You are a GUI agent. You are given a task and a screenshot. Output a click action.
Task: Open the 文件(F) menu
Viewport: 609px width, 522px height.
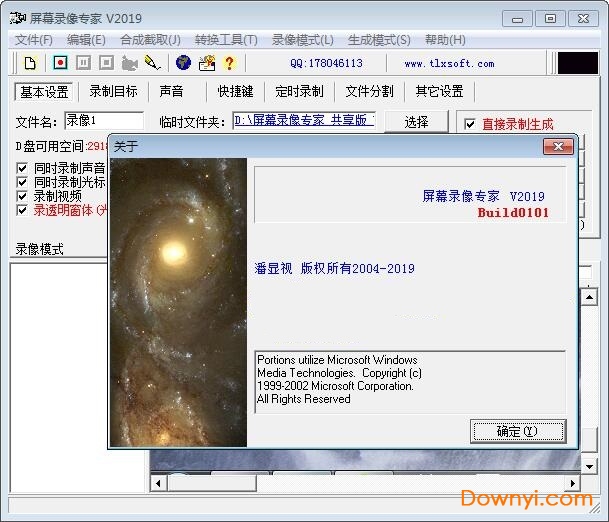(x=33, y=40)
